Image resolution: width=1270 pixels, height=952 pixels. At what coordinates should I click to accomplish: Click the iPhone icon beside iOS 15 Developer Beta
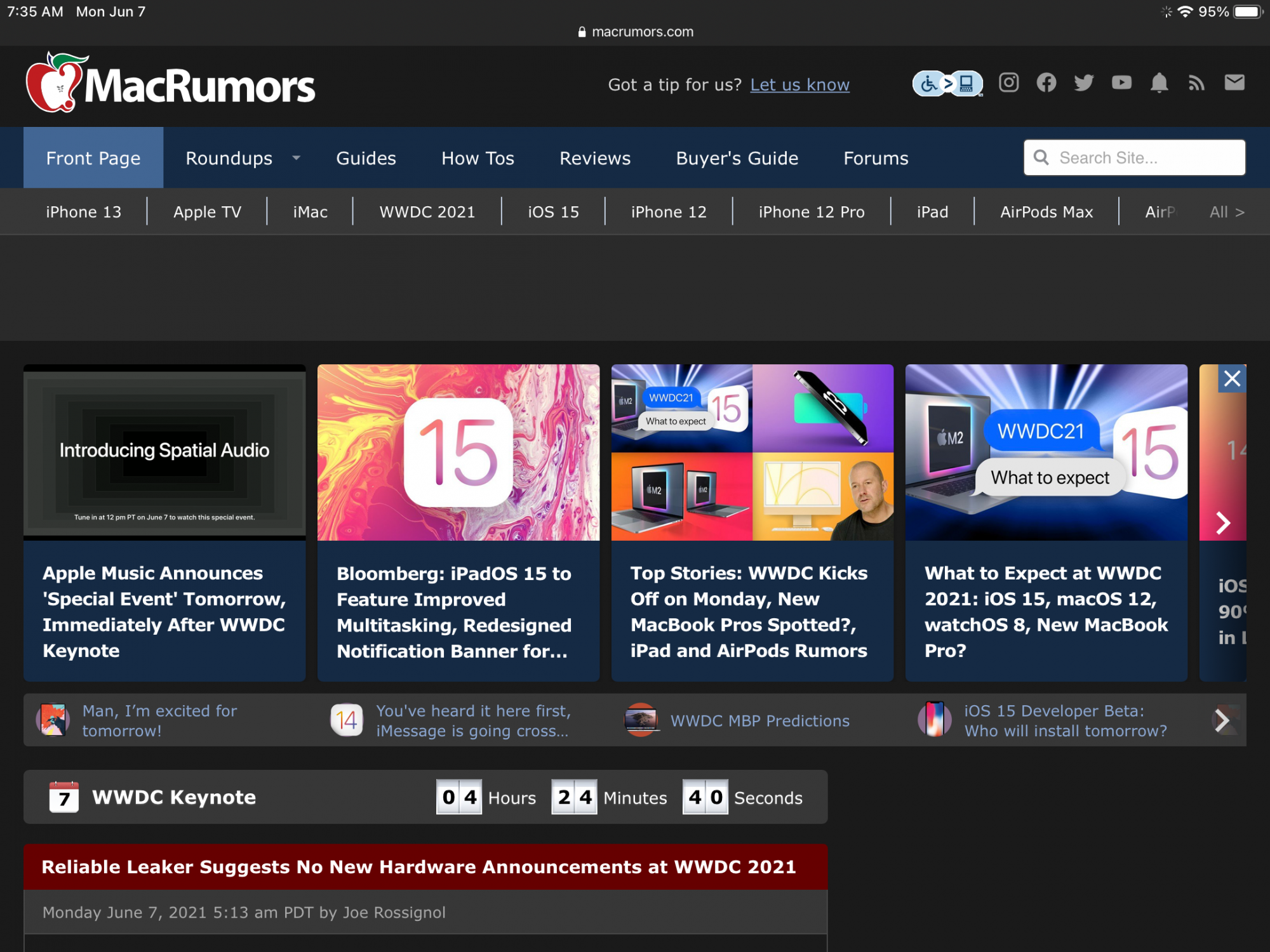click(935, 720)
